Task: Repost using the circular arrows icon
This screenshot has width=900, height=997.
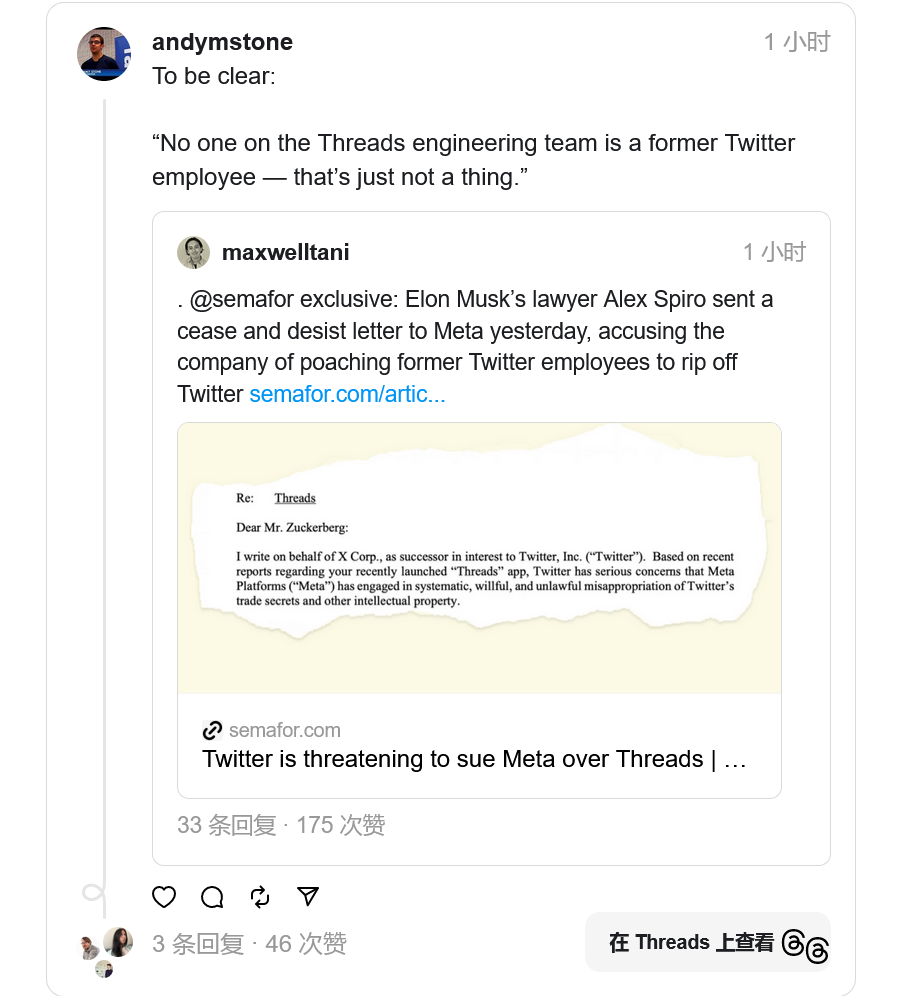Action: point(260,897)
